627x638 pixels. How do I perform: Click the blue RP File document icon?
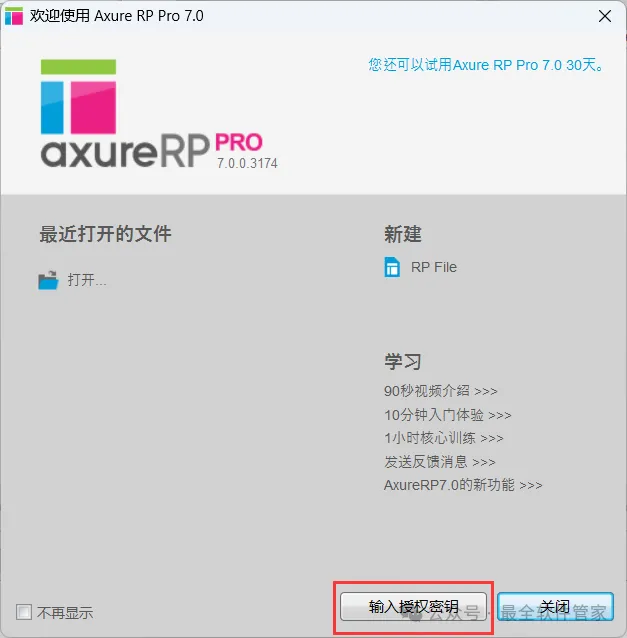392,267
